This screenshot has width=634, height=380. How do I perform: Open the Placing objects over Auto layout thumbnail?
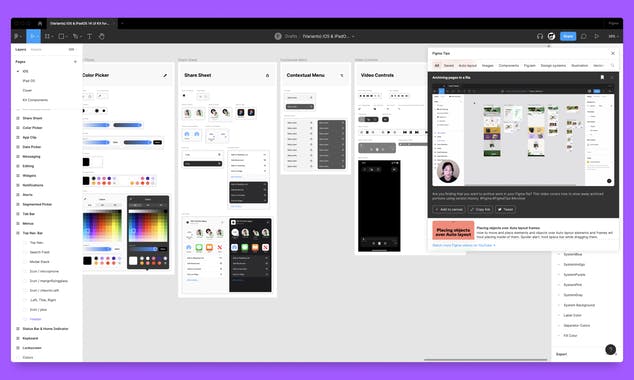453,230
